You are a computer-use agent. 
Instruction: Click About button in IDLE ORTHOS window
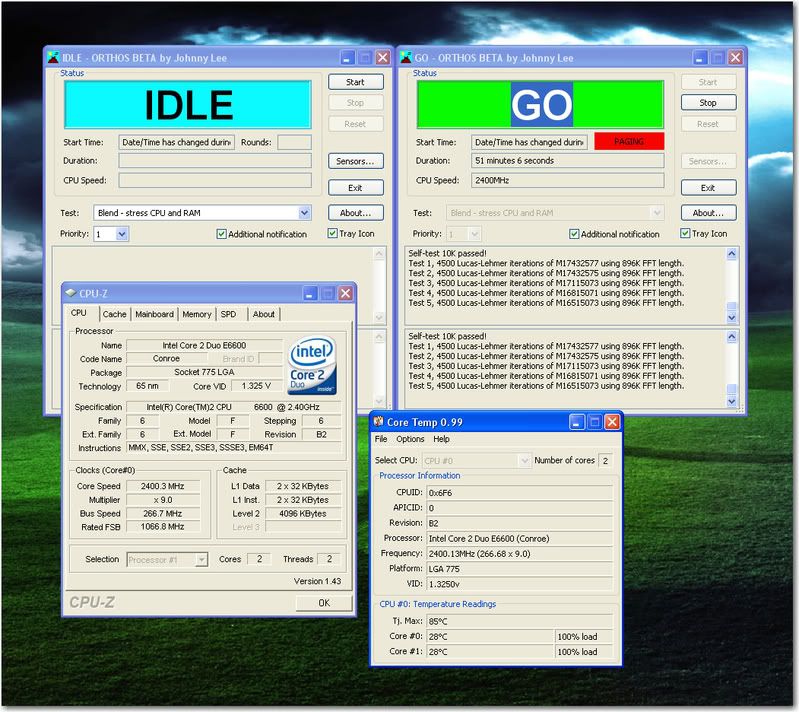[x=355, y=213]
